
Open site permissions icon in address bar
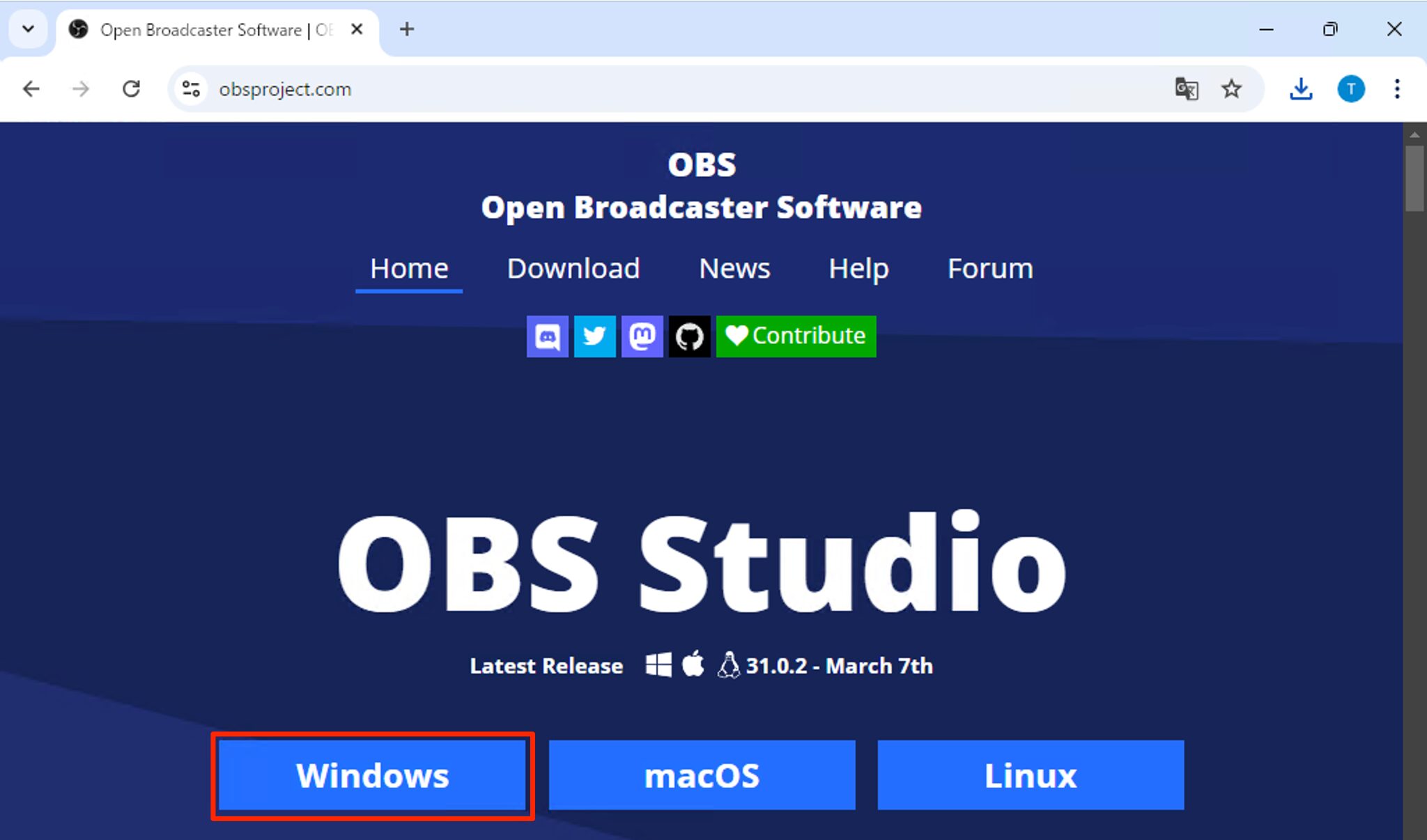[x=191, y=88]
